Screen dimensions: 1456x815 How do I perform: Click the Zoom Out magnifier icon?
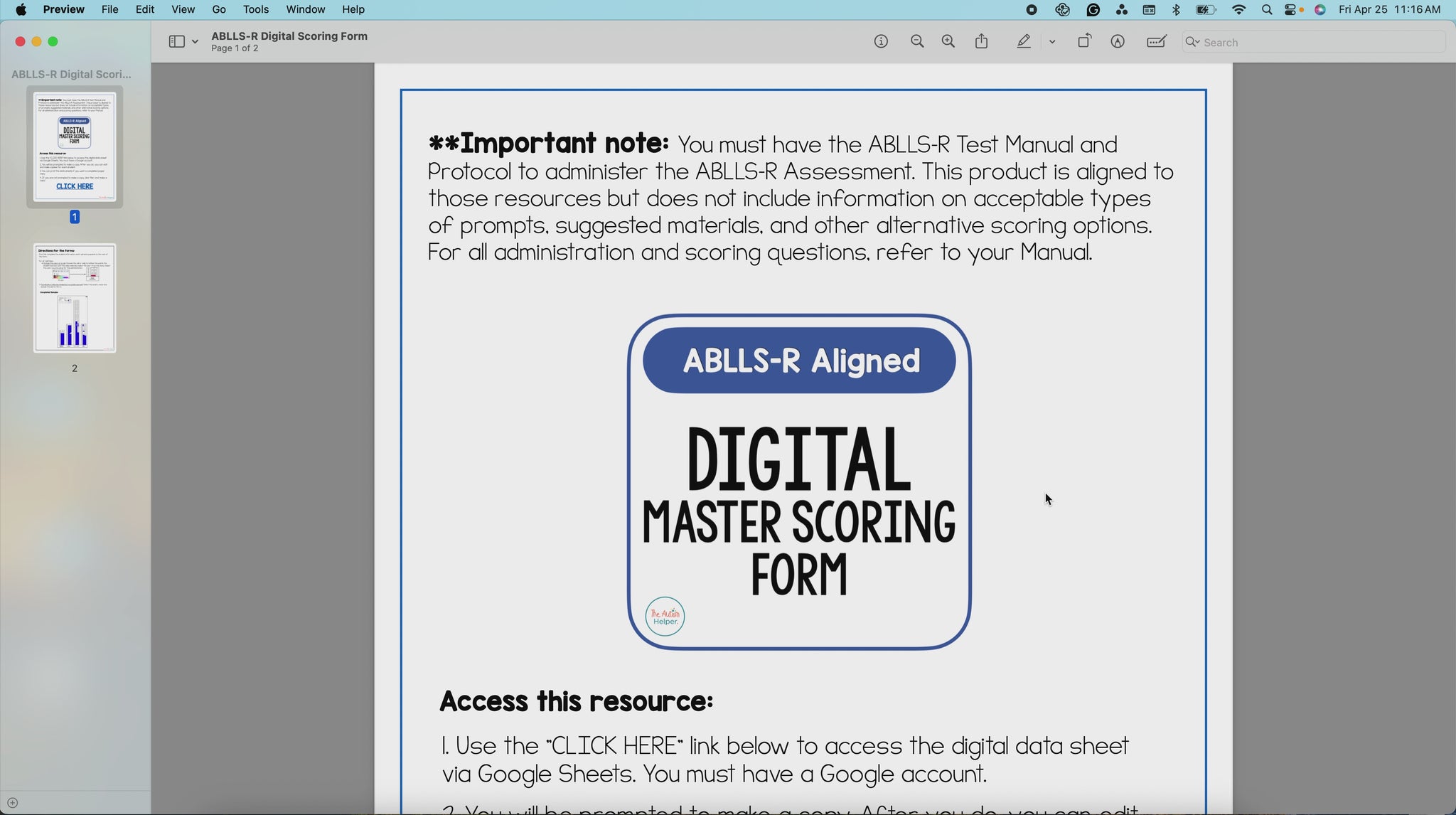click(x=917, y=42)
